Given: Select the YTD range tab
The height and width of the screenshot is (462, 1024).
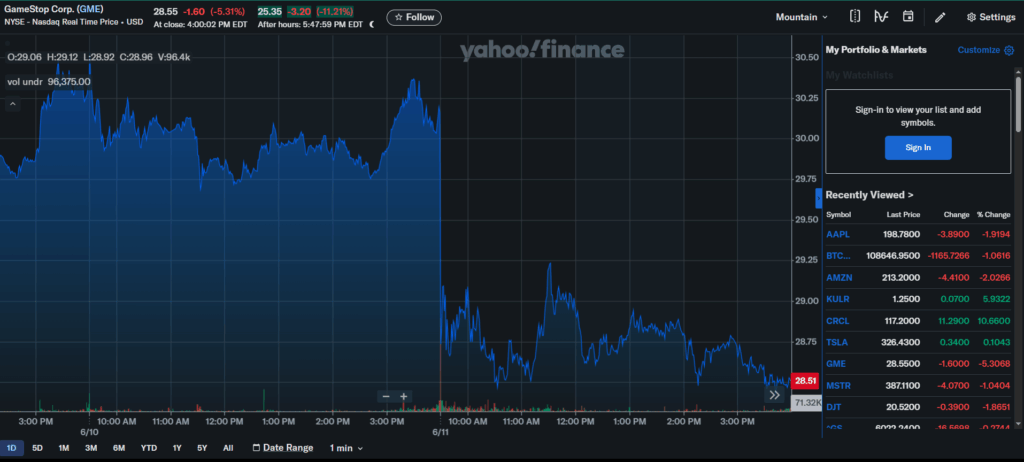Looking at the screenshot, I should point(149,448).
